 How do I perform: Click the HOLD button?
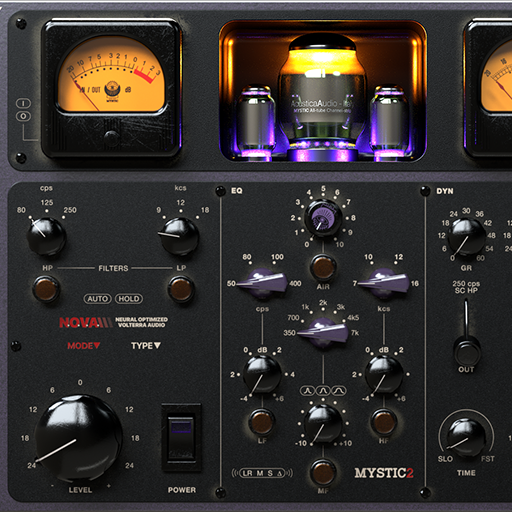tap(129, 299)
